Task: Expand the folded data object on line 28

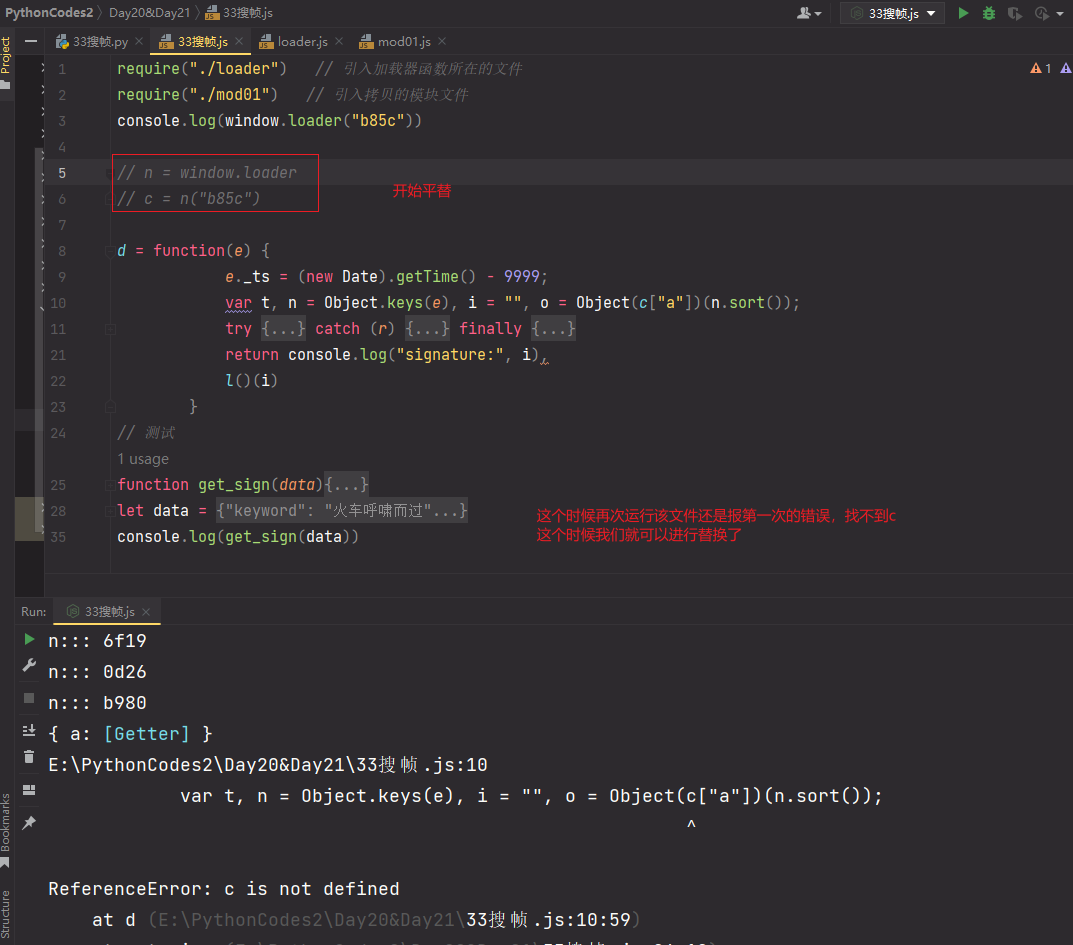Action: pyautogui.click(x=341, y=510)
